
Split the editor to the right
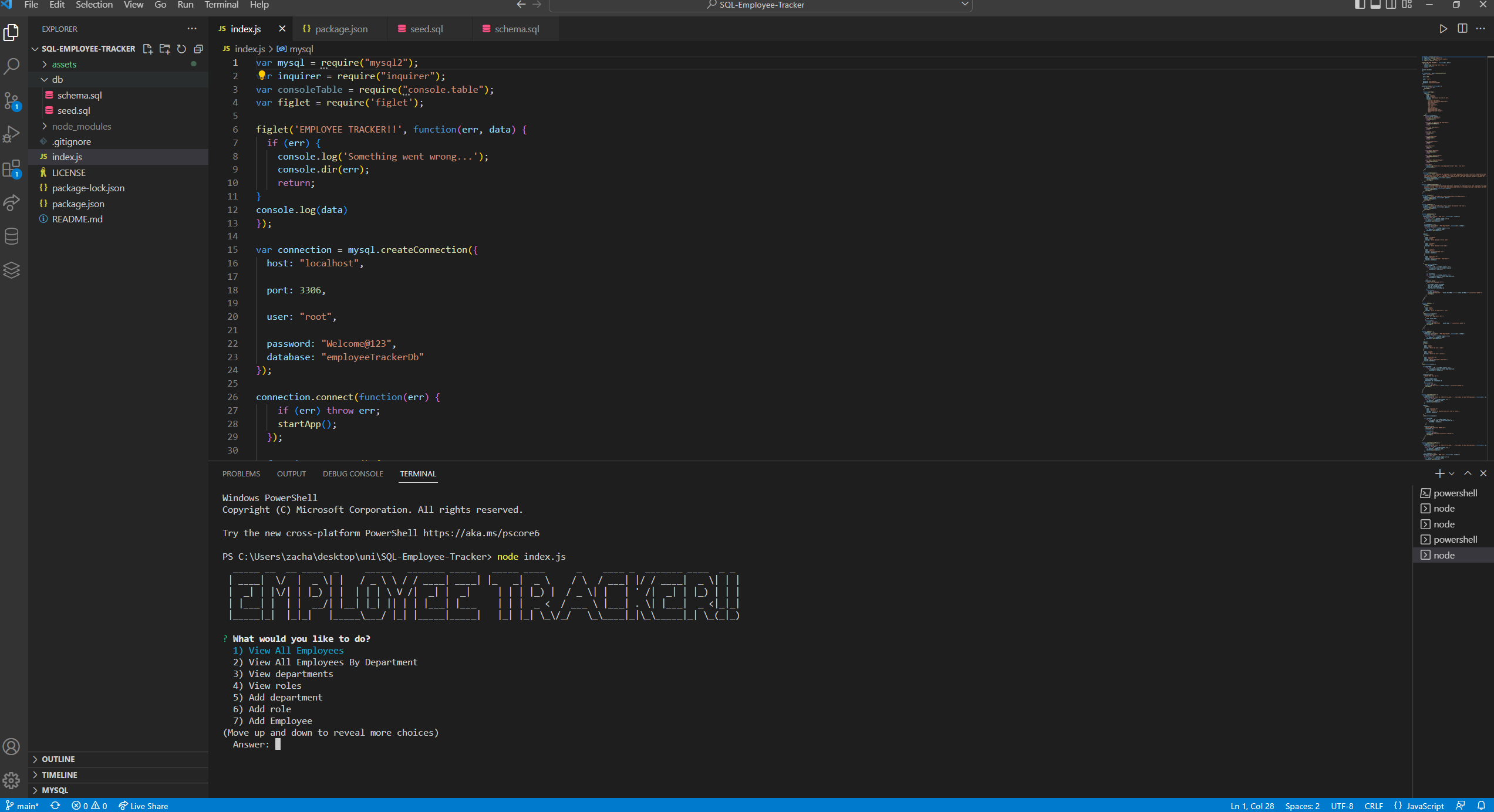(x=1462, y=29)
